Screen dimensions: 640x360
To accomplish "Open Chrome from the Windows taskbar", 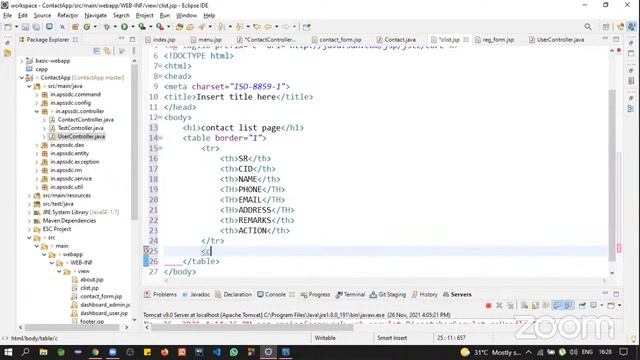I will pyautogui.click(x=95, y=352).
